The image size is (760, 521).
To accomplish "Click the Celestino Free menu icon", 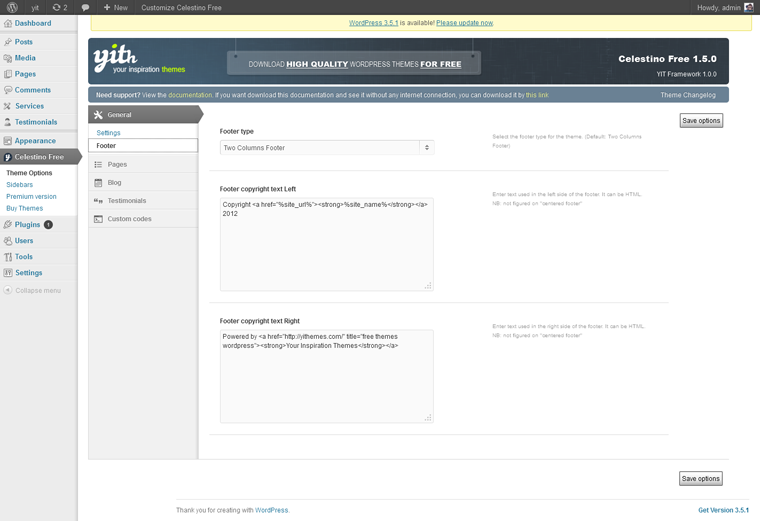I will tap(8, 157).
